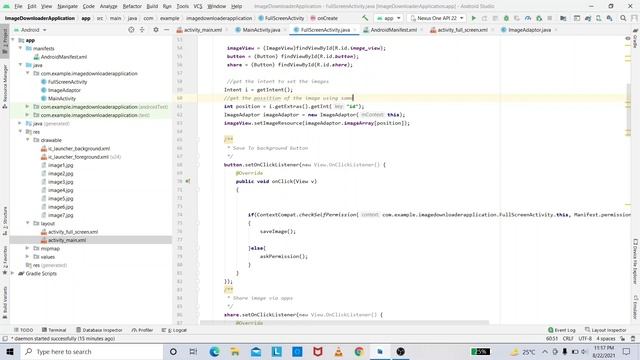This screenshot has width=640, height=360.
Task: Toggle the read-only lock icon in status bar
Action: pos(622,339)
